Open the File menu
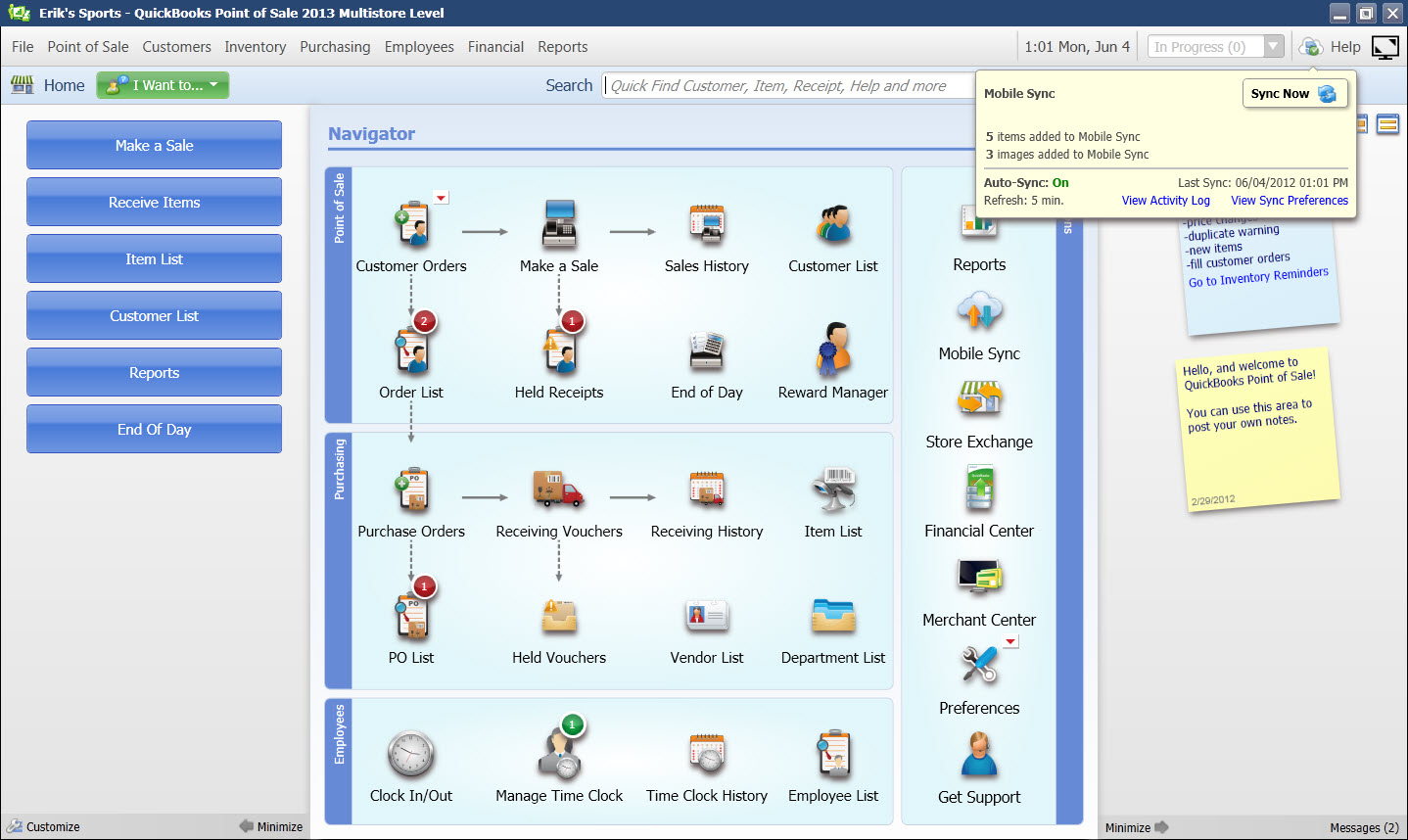This screenshot has width=1408, height=840. tap(23, 47)
